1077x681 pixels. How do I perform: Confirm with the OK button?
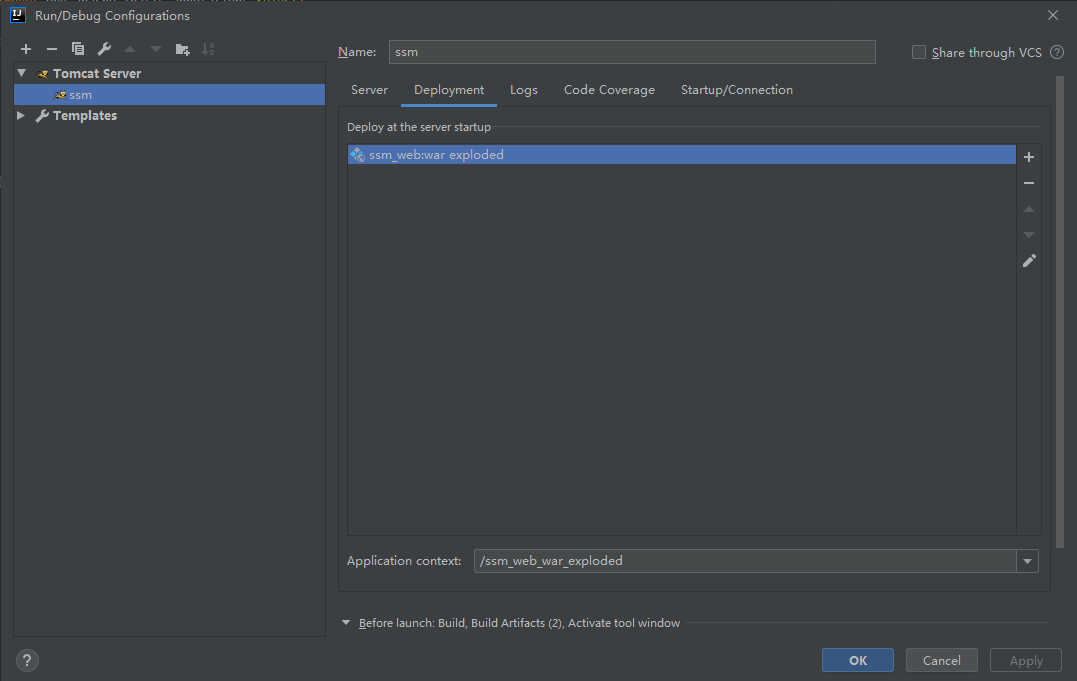tap(858, 660)
